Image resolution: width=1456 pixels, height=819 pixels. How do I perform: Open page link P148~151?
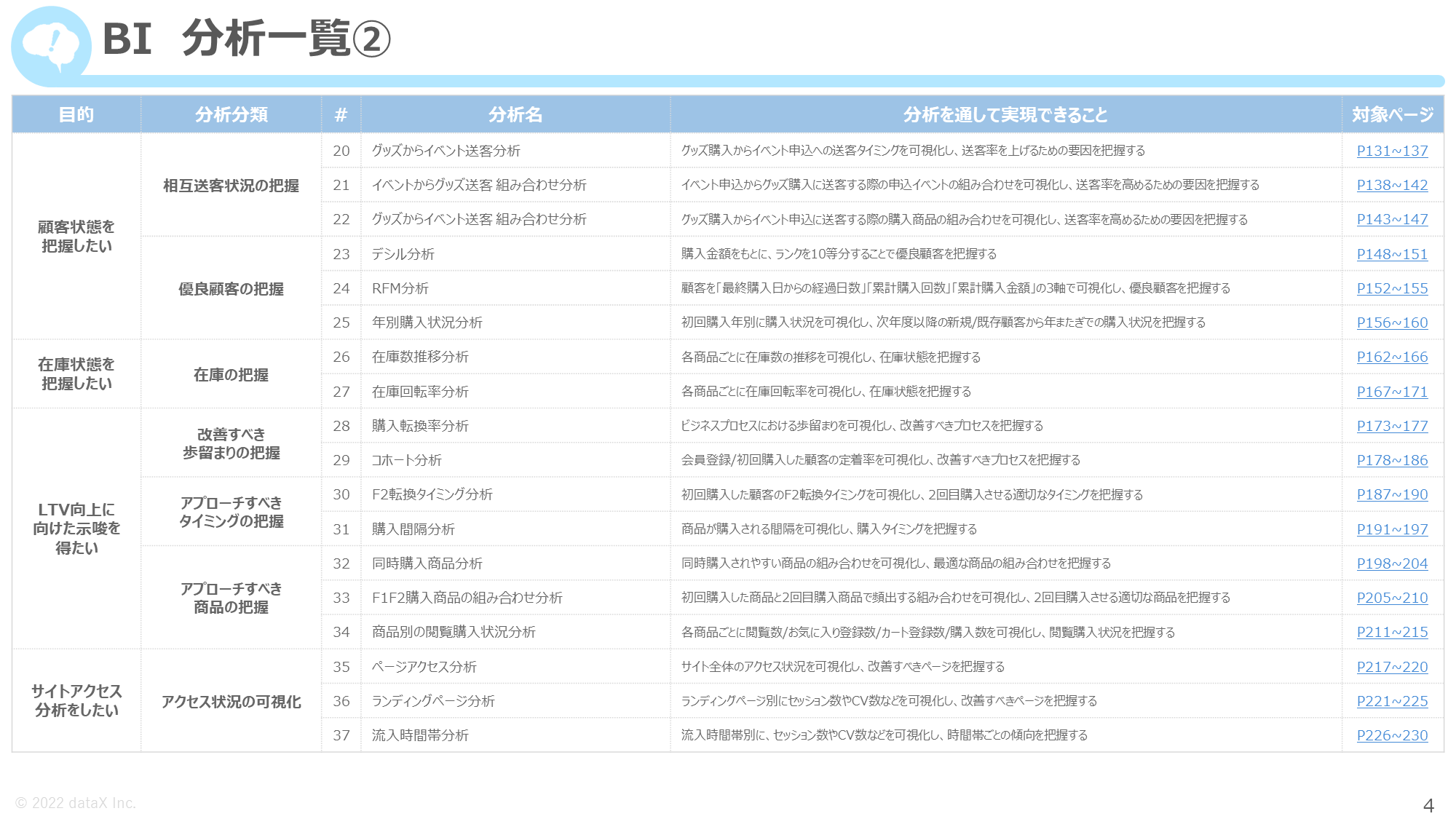pos(1392,254)
